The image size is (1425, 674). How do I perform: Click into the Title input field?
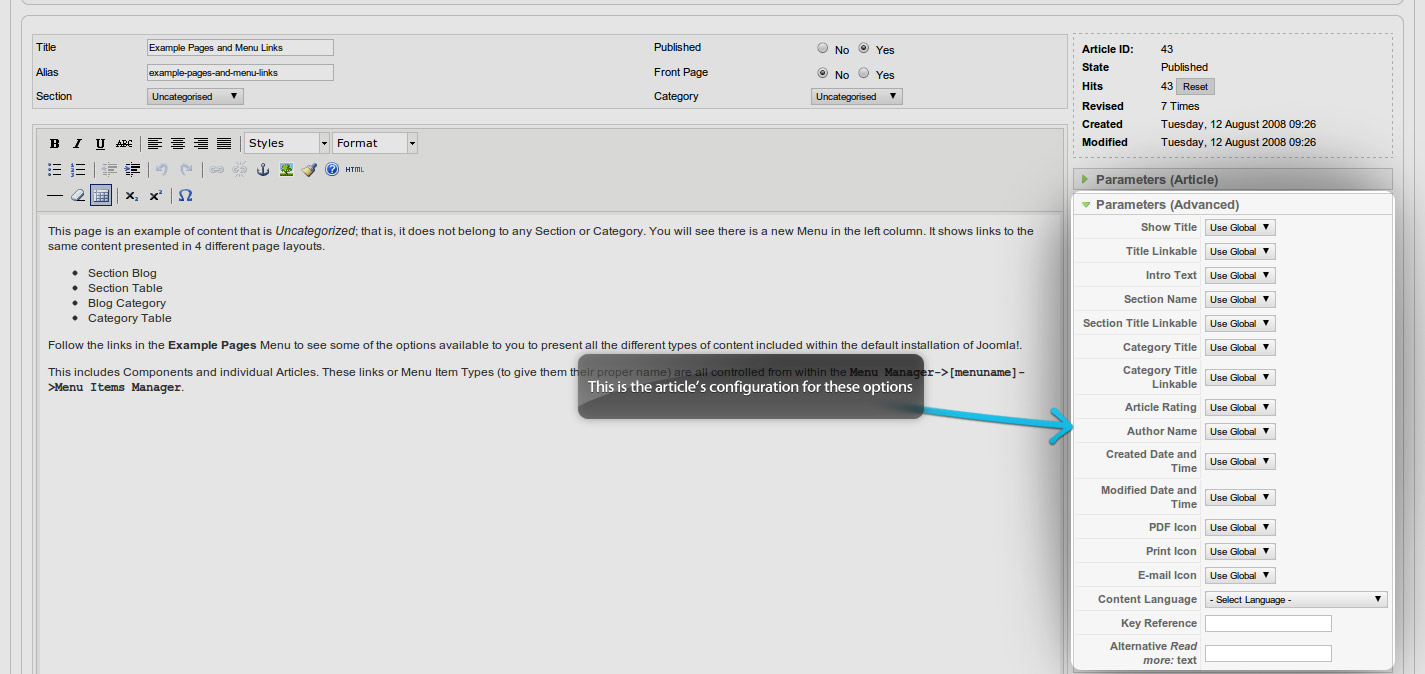[x=240, y=48]
